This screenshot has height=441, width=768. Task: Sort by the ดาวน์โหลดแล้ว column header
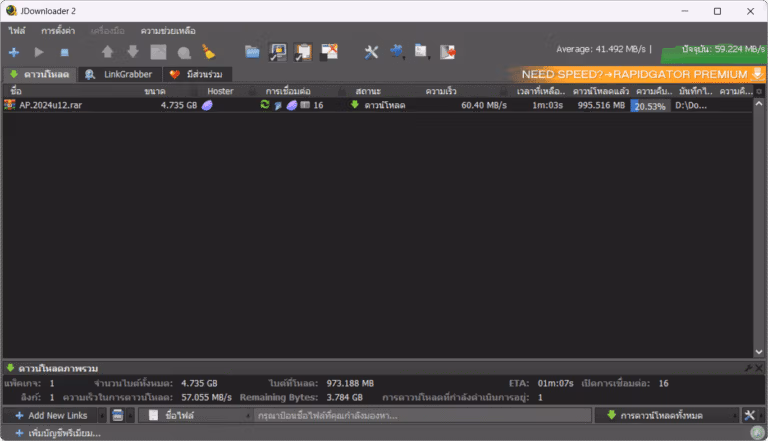pos(601,91)
